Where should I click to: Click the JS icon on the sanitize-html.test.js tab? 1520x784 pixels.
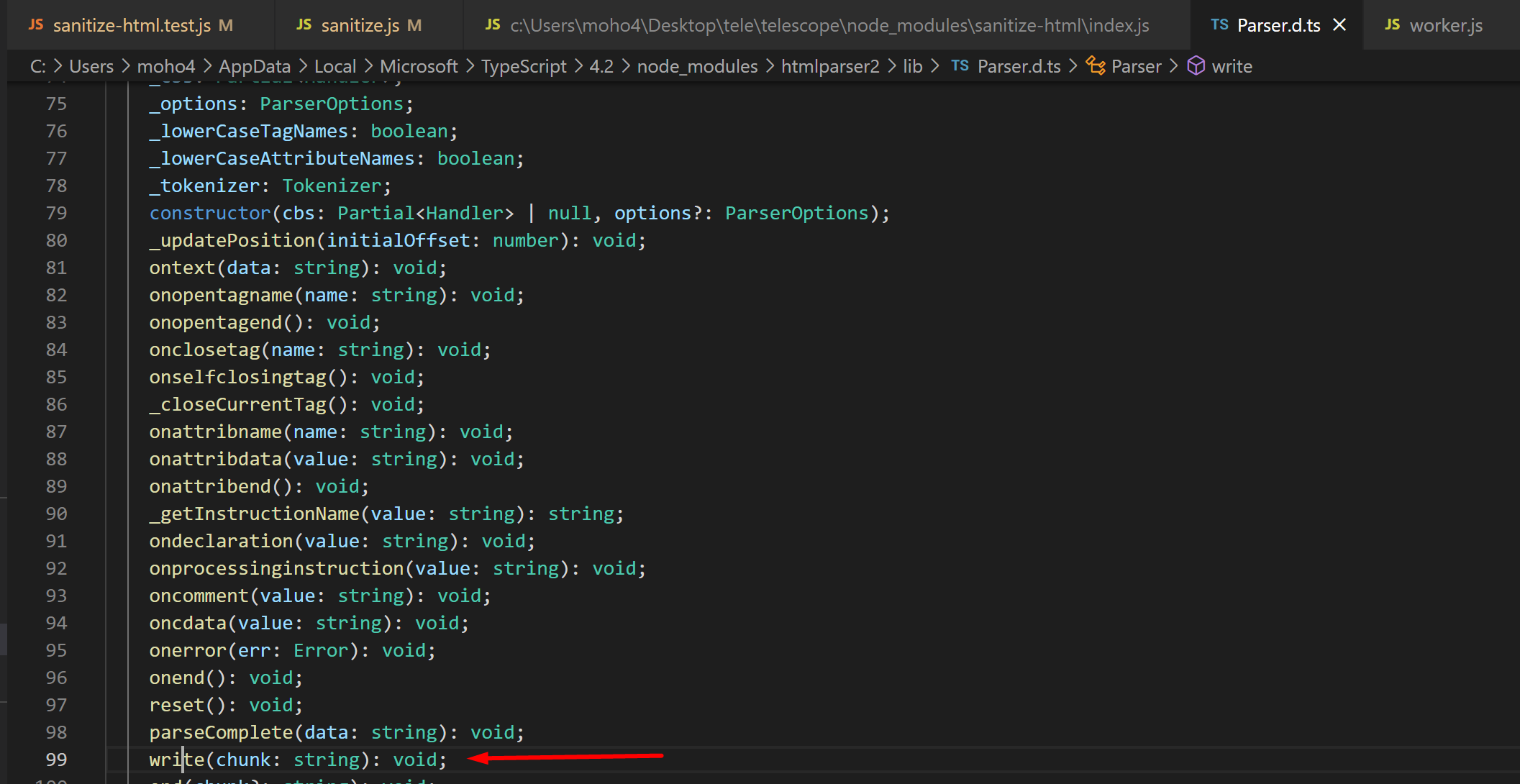(35, 24)
